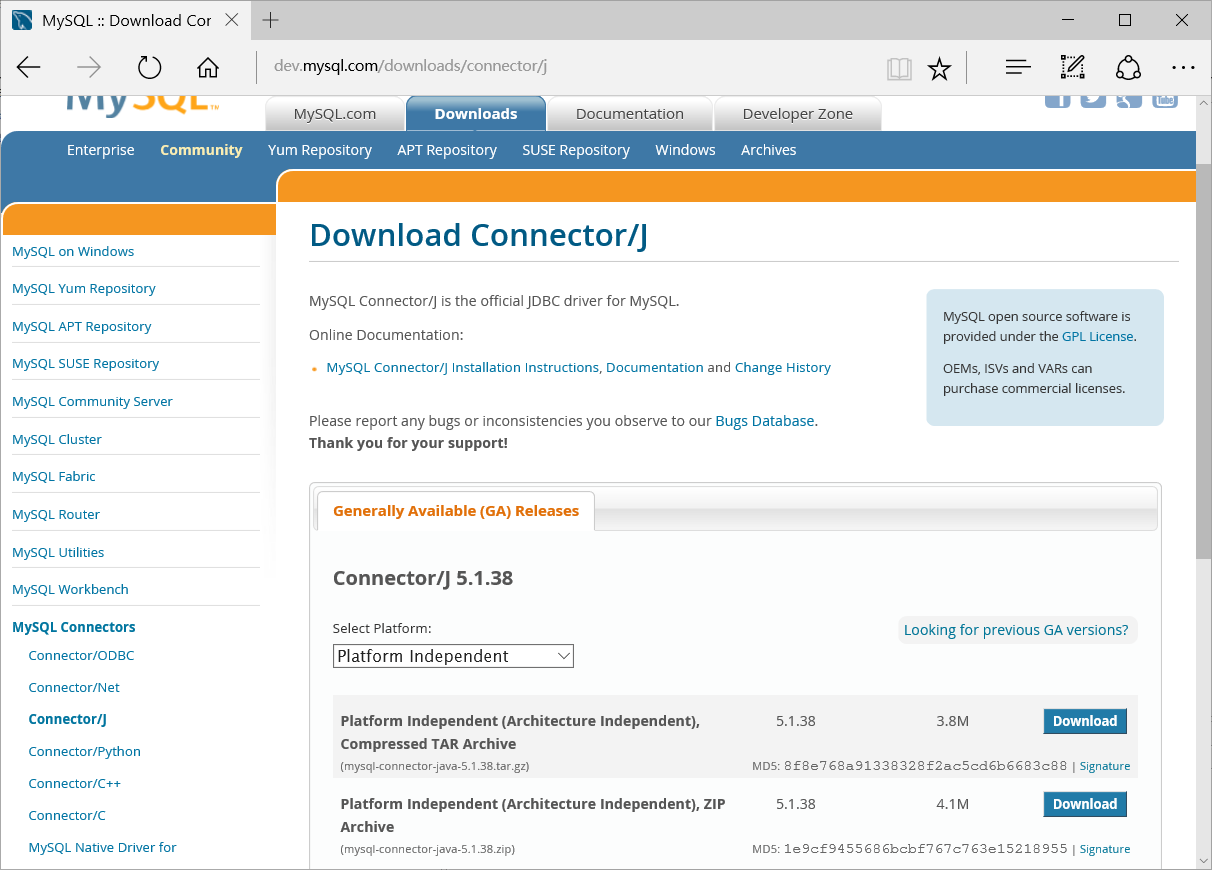Open Connector/C++ sidebar link
The image size is (1212, 870).
75,783
